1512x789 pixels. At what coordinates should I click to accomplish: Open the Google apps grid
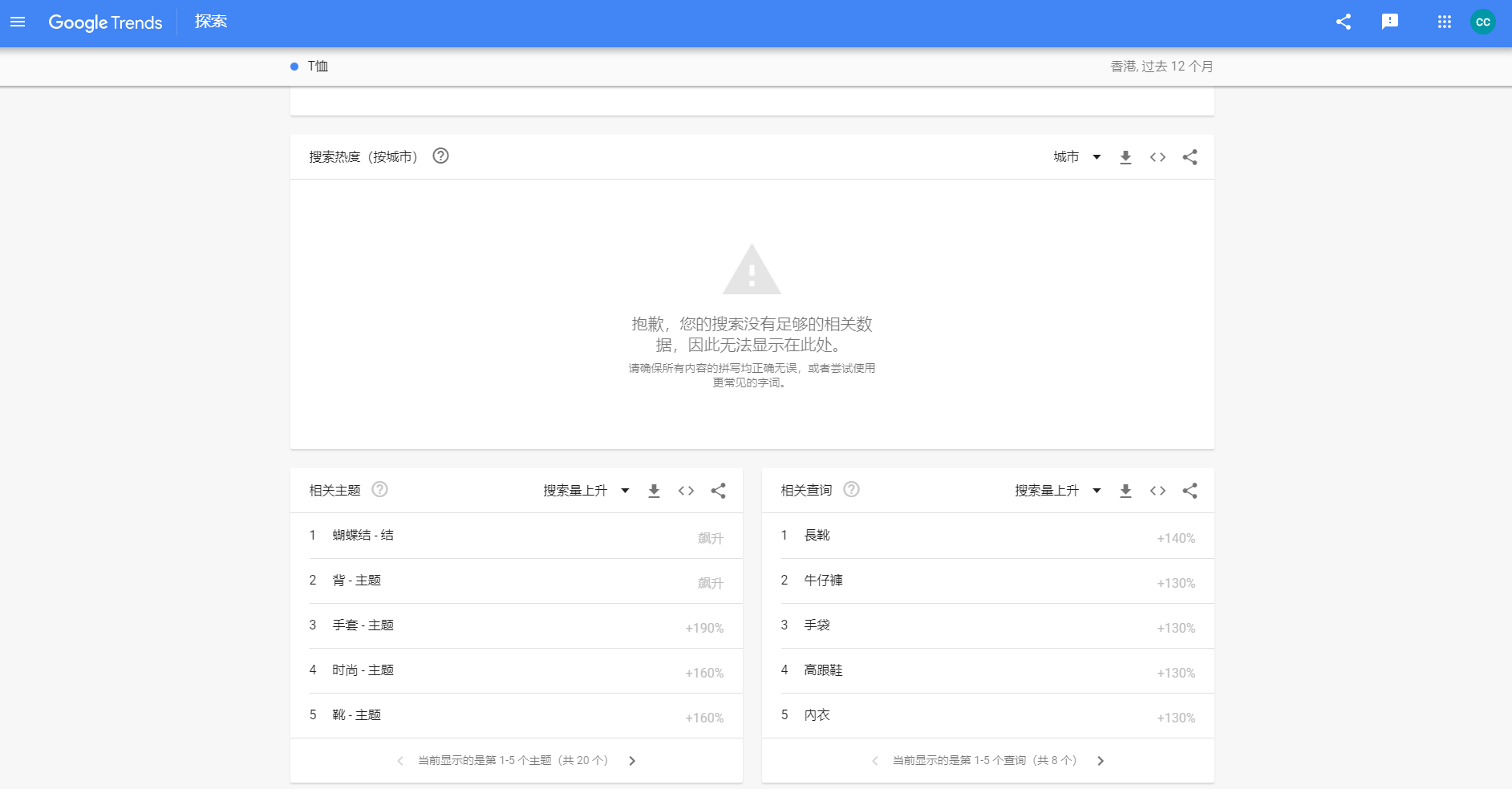point(1445,22)
